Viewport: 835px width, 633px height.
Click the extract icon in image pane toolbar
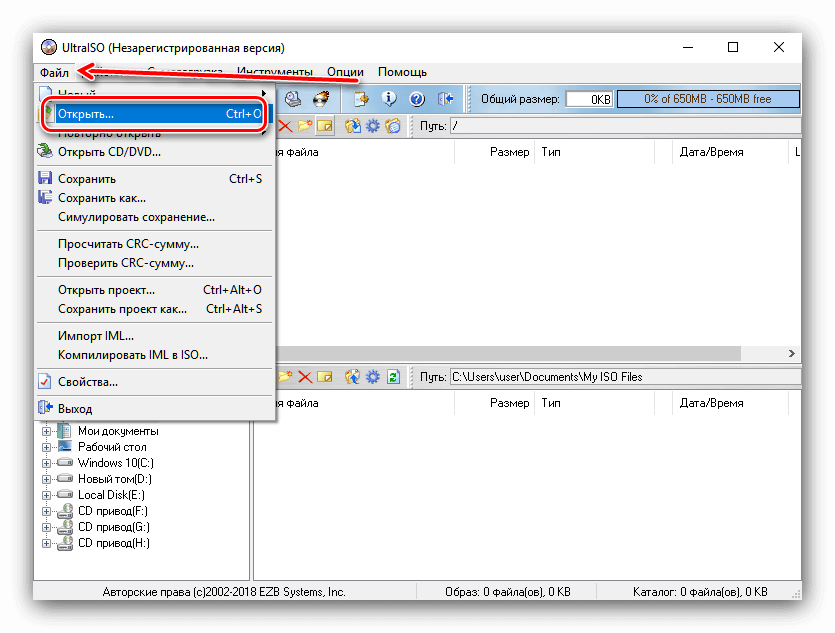353,126
